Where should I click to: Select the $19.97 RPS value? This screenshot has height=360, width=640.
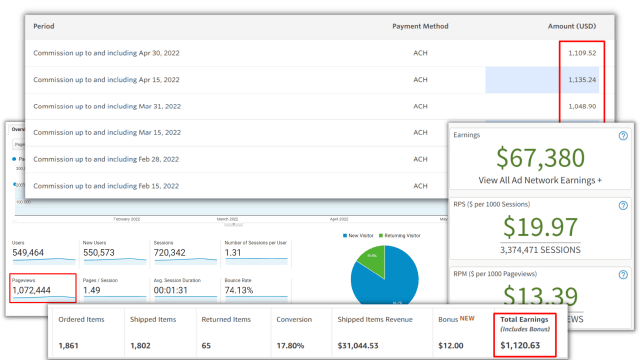click(540, 227)
